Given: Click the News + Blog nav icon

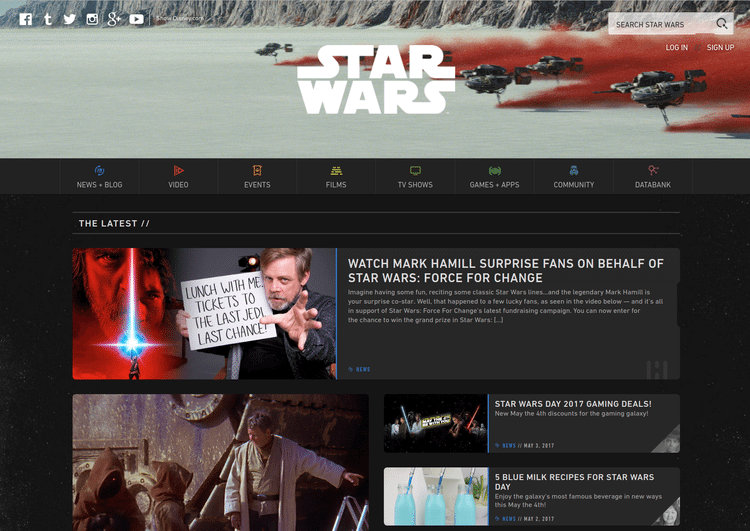Looking at the screenshot, I should point(99,170).
